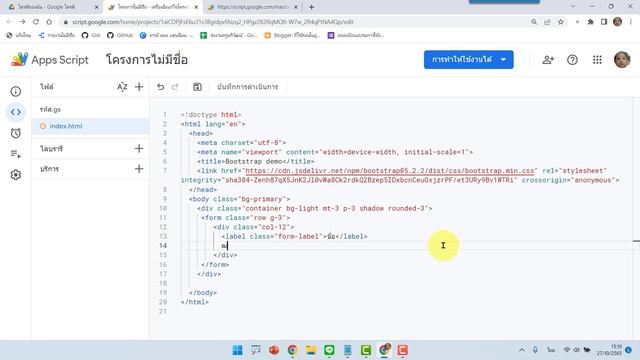Click the execution log button
The image size is (640, 360).
247,87
